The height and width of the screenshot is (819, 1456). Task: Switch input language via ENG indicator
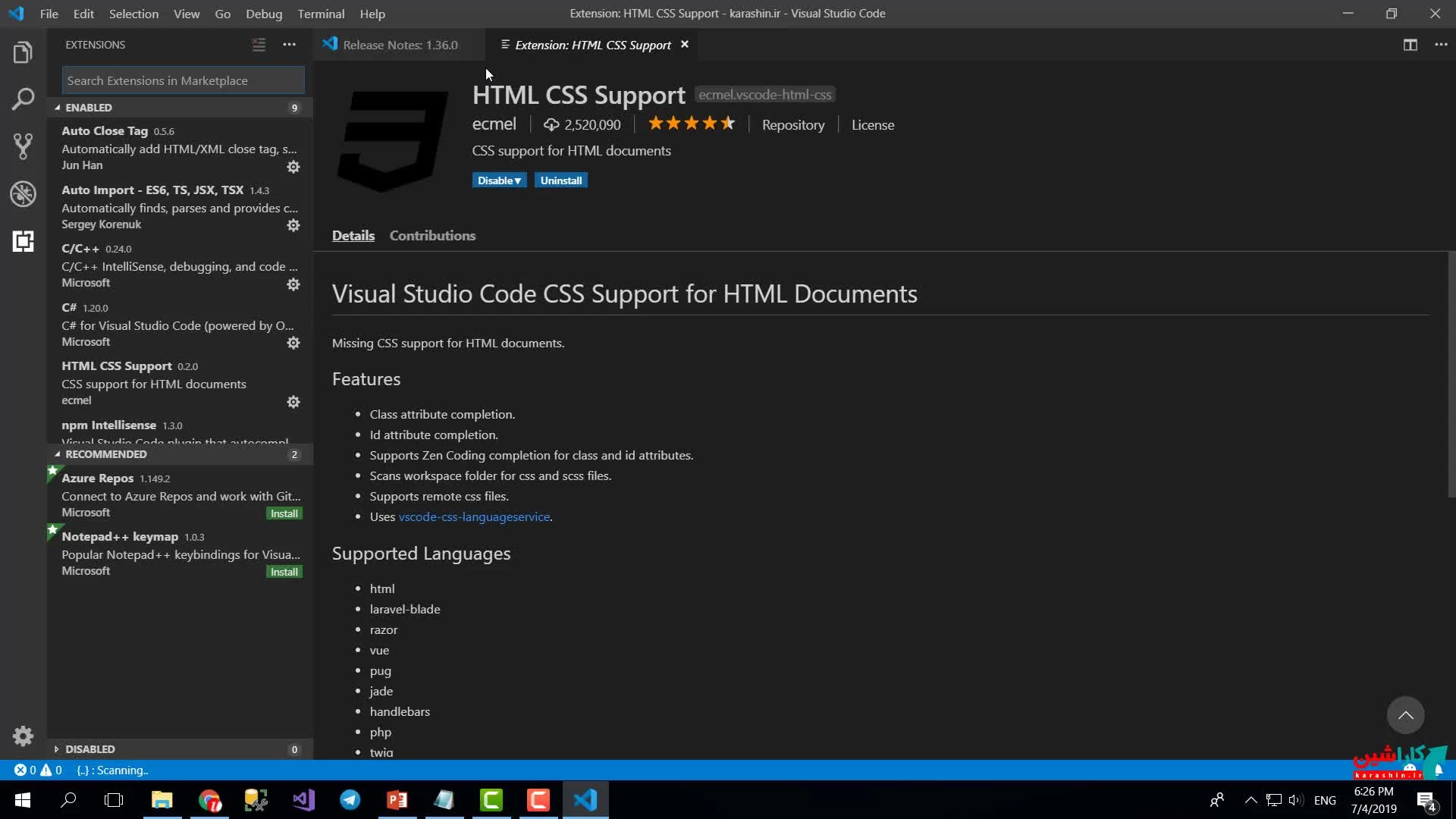(x=1325, y=800)
